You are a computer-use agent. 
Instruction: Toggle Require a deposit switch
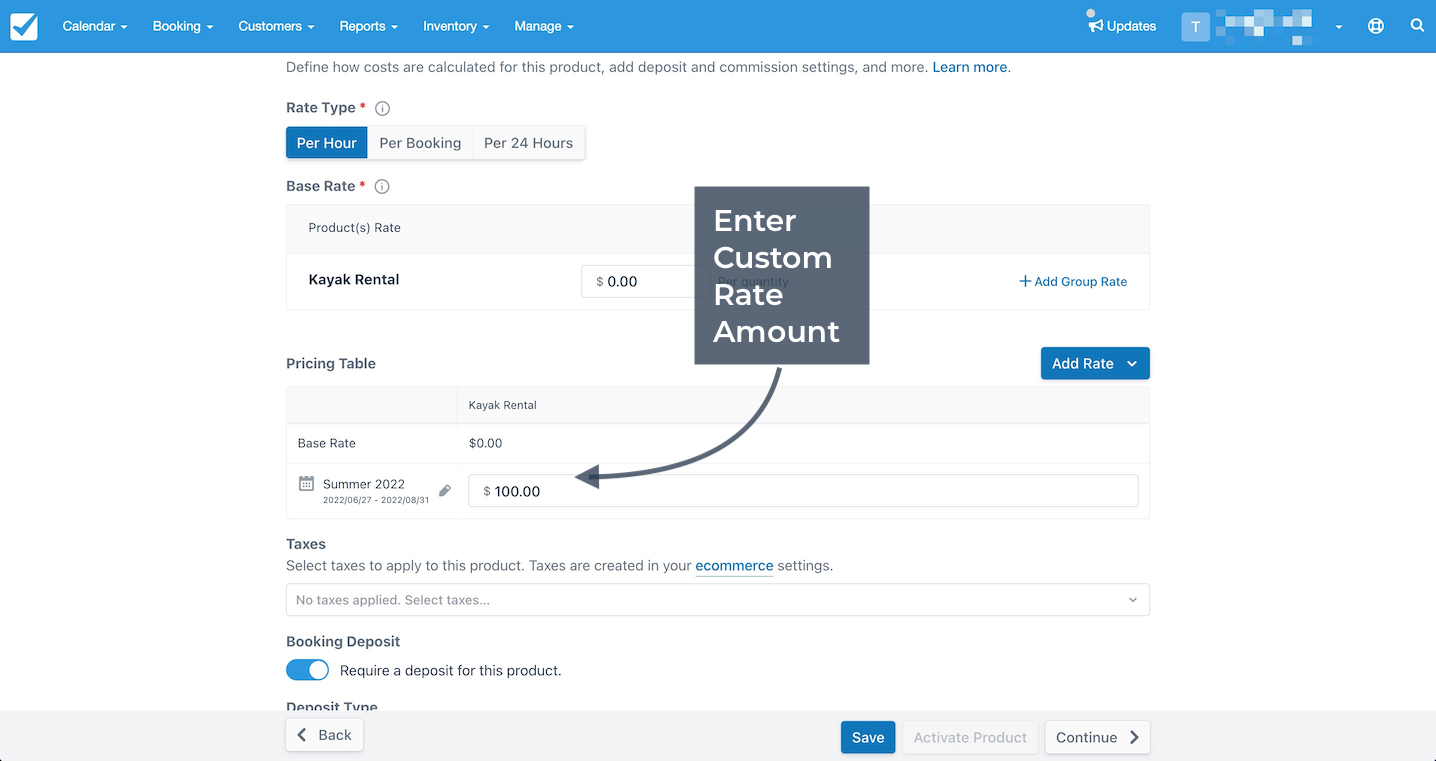307,670
